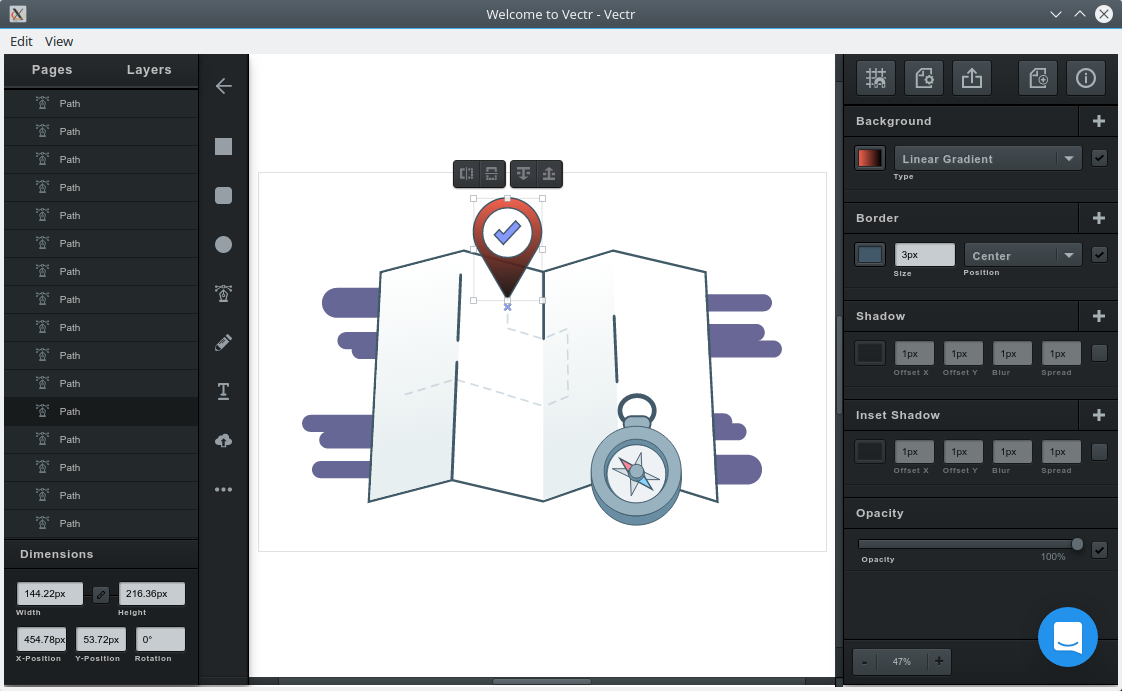This screenshot has height=691, width=1122.
Task: Flip the selection vertically
Action: (x=492, y=174)
